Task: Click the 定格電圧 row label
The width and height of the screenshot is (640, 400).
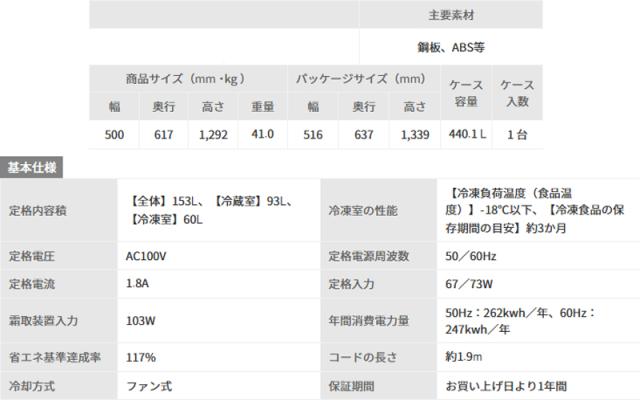Action: point(32,256)
